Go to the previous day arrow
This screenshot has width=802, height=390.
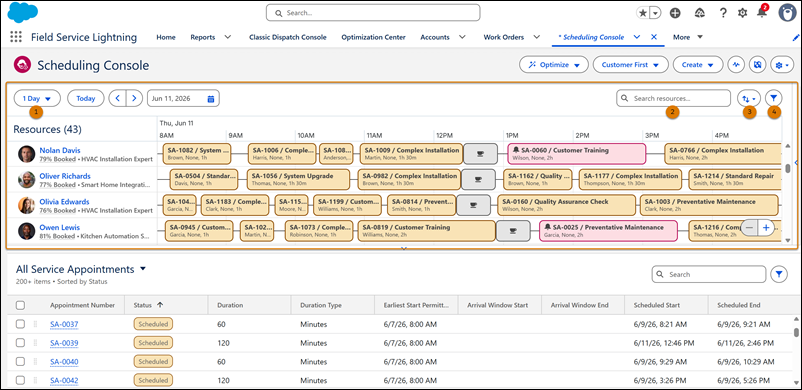click(118, 98)
